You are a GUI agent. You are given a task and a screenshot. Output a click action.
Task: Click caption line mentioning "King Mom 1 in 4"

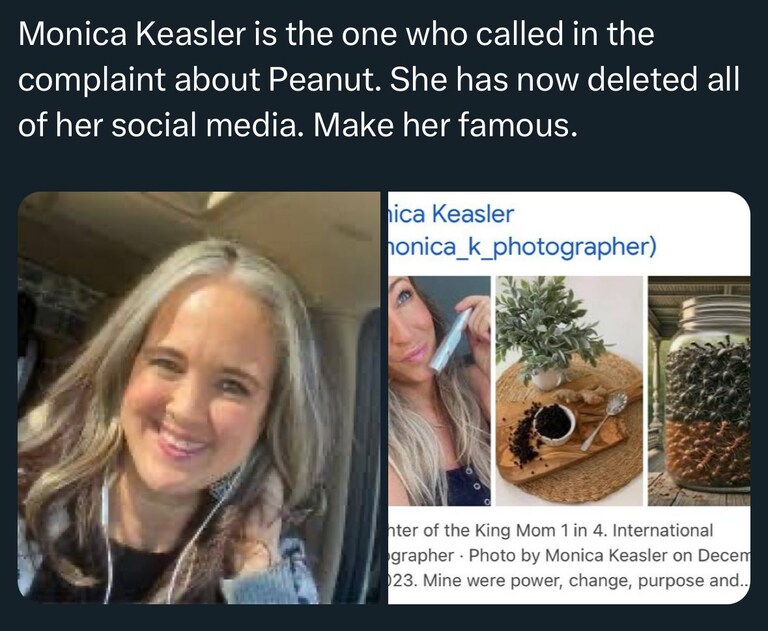click(x=550, y=530)
